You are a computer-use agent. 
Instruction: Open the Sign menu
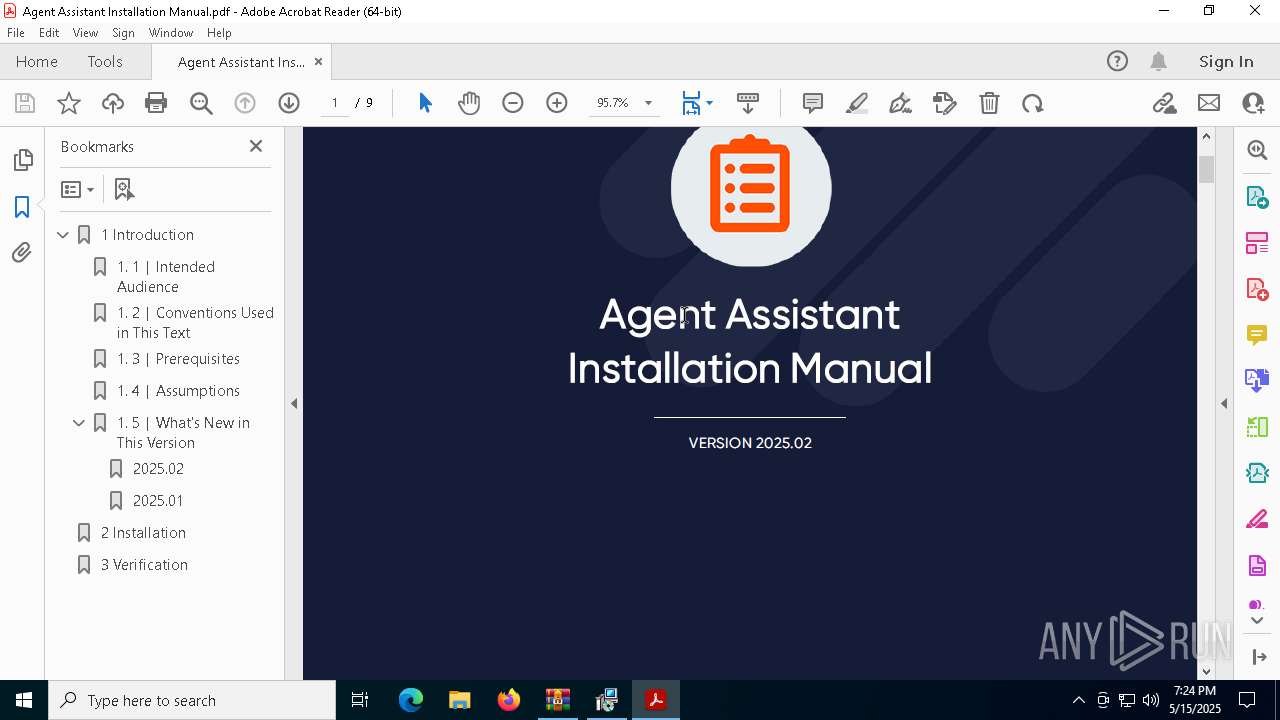tap(124, 32)
